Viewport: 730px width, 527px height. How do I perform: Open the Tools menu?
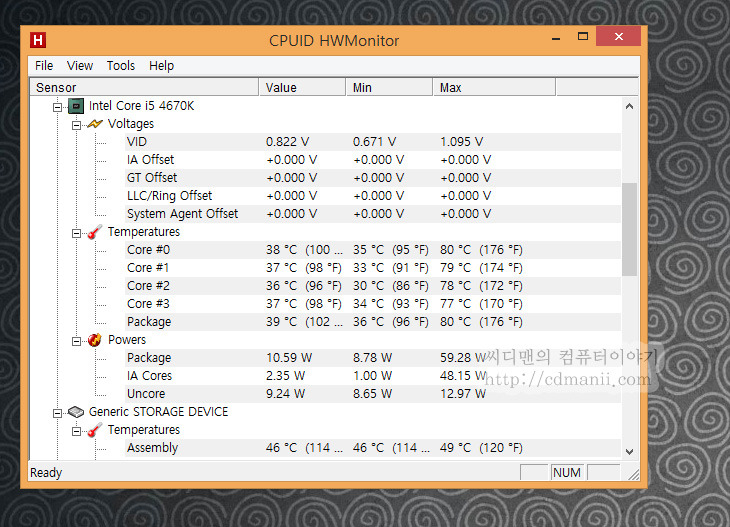(121, 66)
